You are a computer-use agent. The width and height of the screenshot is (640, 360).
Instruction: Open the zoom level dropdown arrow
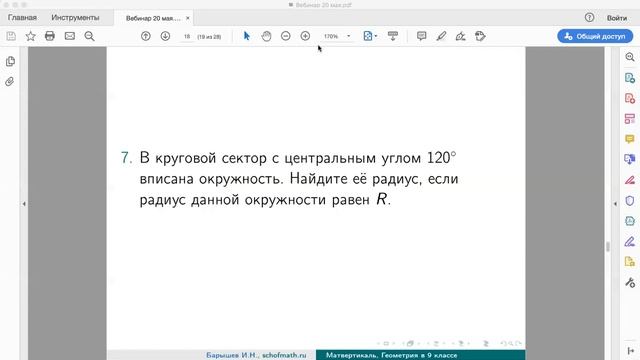click(349, 36)
